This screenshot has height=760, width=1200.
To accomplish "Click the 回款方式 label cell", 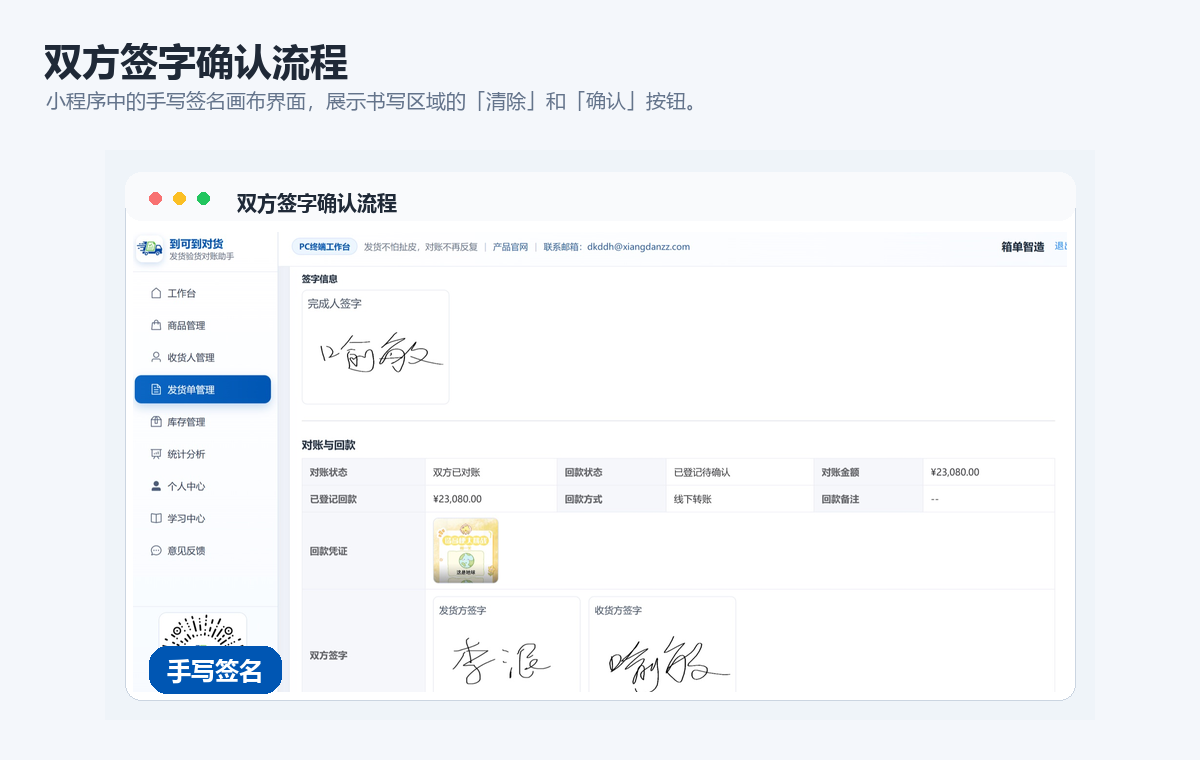I will [x=611, y=499].
